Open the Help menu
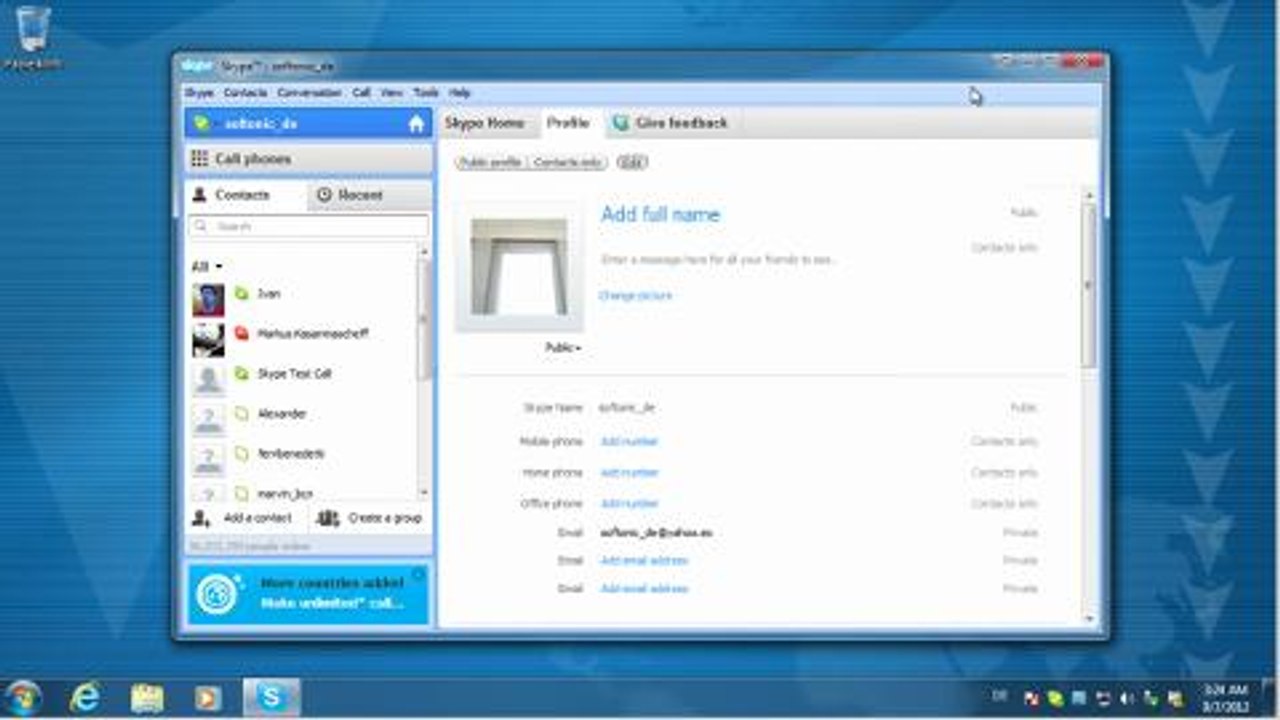1280x720 pixels. click(460, 93)
